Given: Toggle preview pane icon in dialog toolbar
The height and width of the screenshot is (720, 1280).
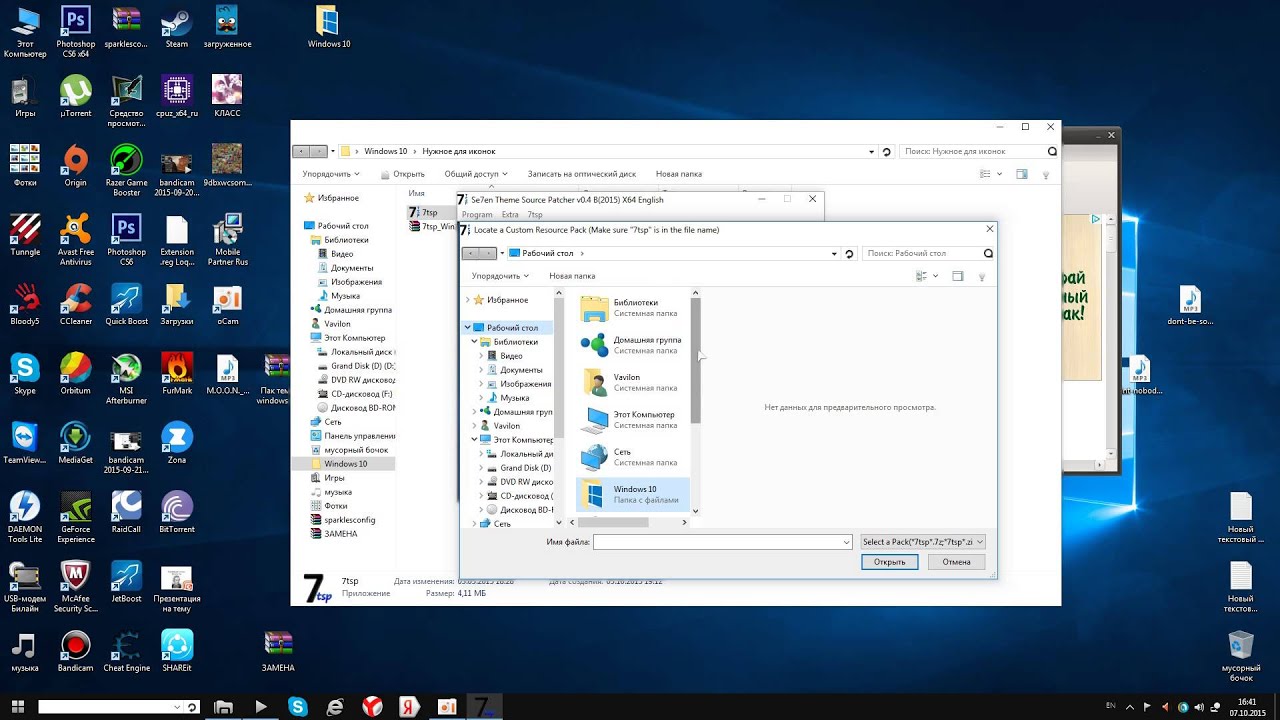Looking at the screenshot, I should (x=957, y=276).
